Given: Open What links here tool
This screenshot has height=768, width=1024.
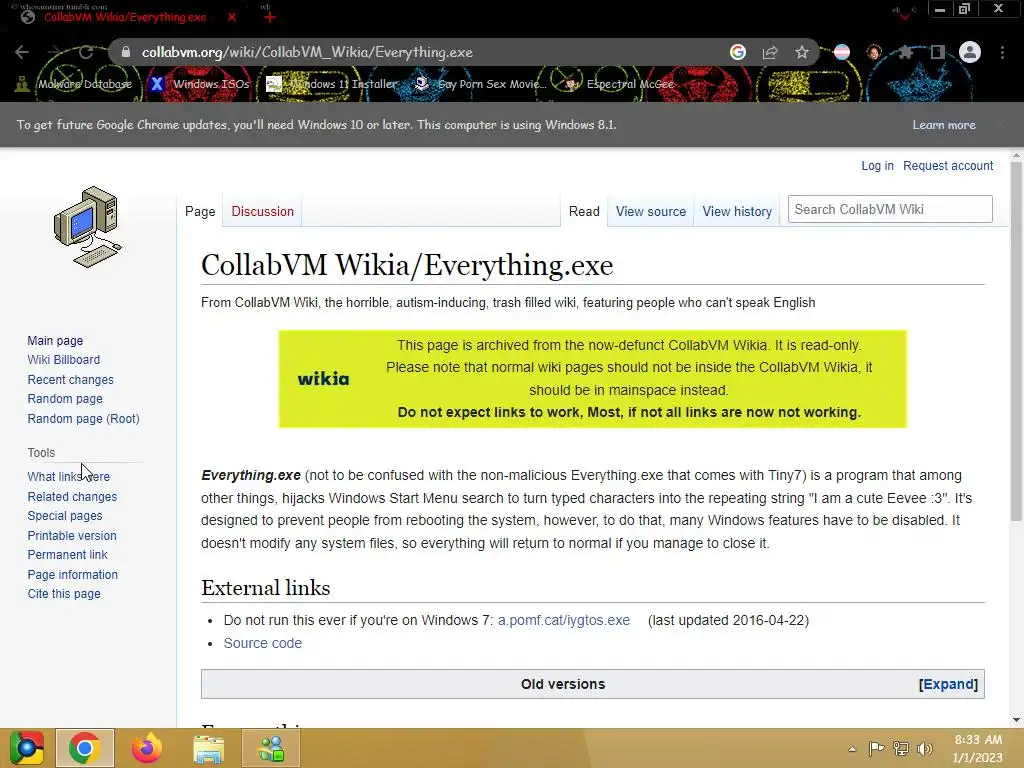Looking at the screenshot, I should [x=69, y=477].
